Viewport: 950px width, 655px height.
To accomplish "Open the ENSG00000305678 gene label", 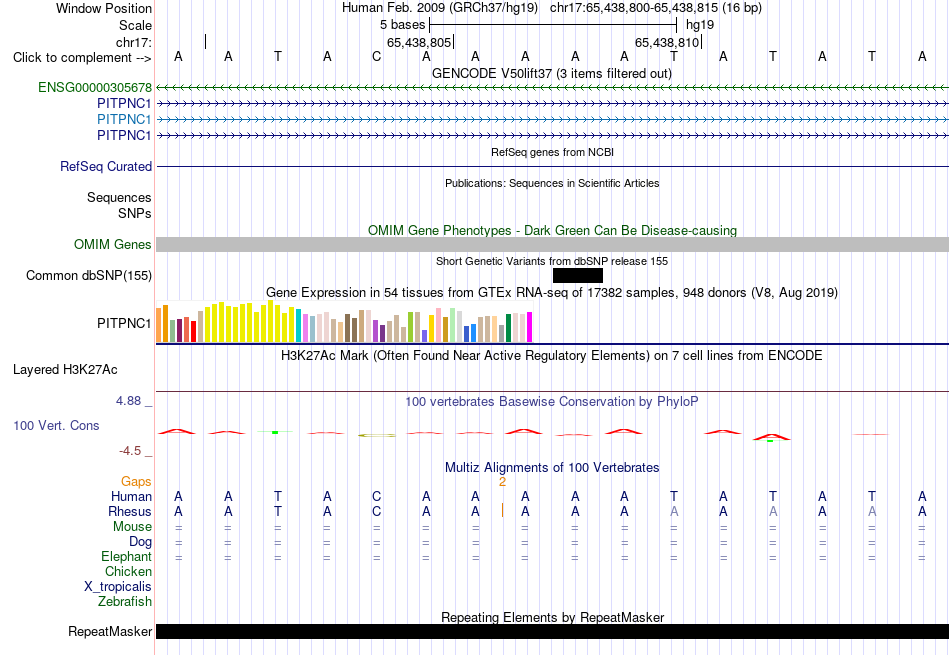I will (x=95, y=87).
